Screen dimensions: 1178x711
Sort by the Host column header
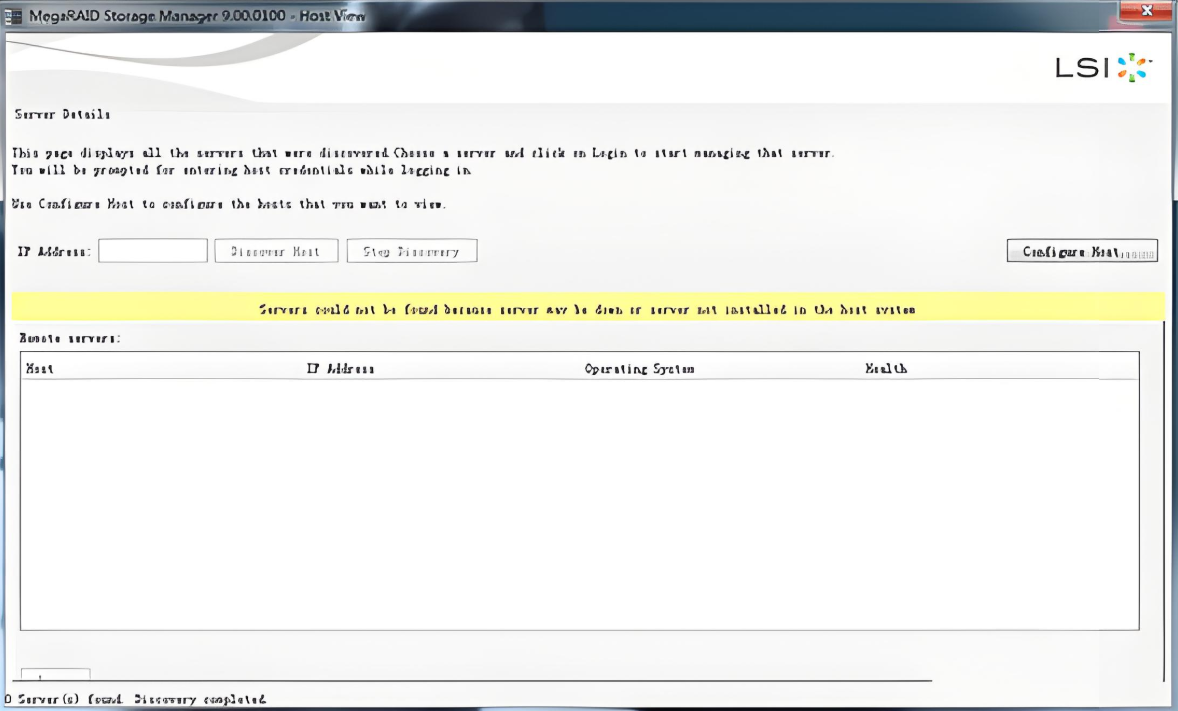39,369
